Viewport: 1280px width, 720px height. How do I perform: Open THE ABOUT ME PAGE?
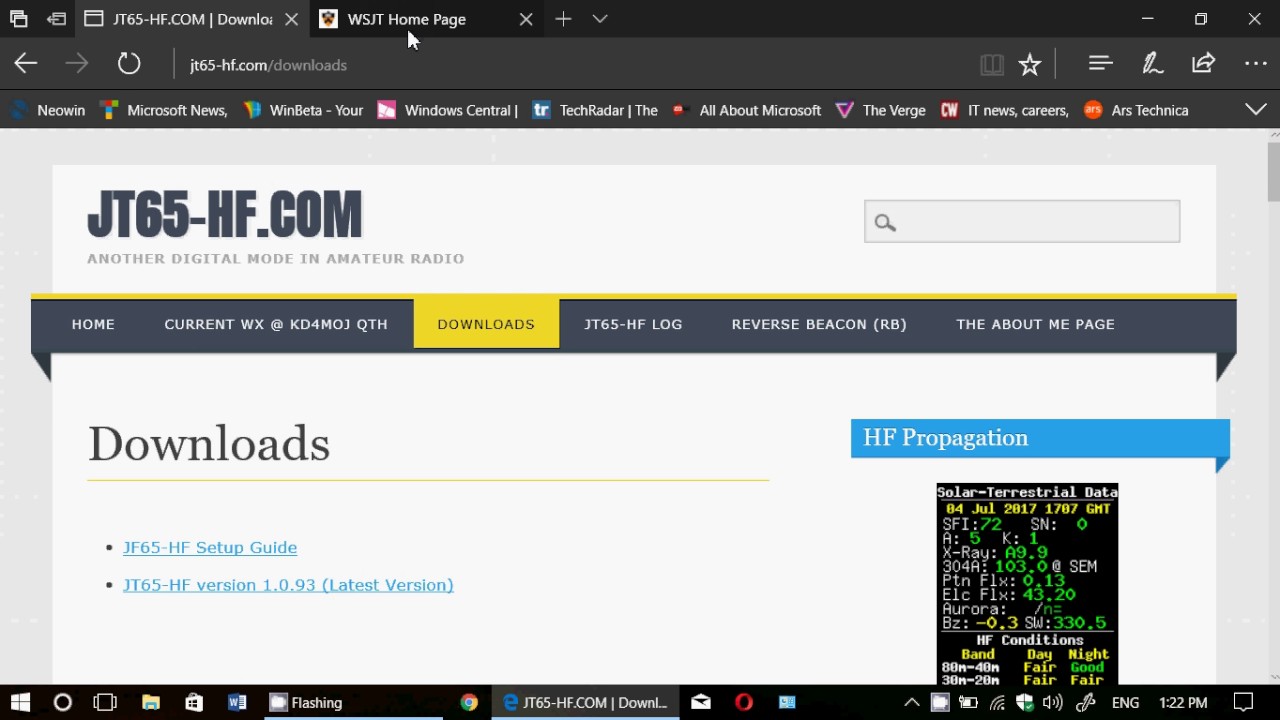click(x=1035, y=324)
